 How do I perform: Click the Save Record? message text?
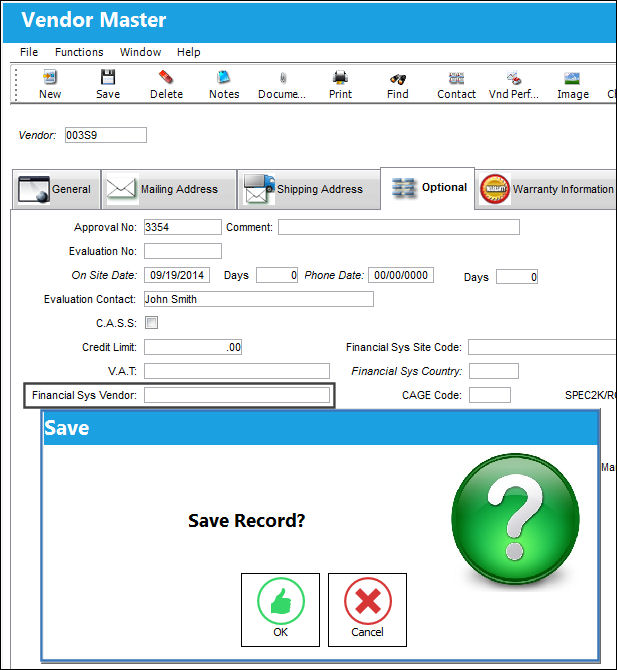pyautogui.click(x=247, y=520)
